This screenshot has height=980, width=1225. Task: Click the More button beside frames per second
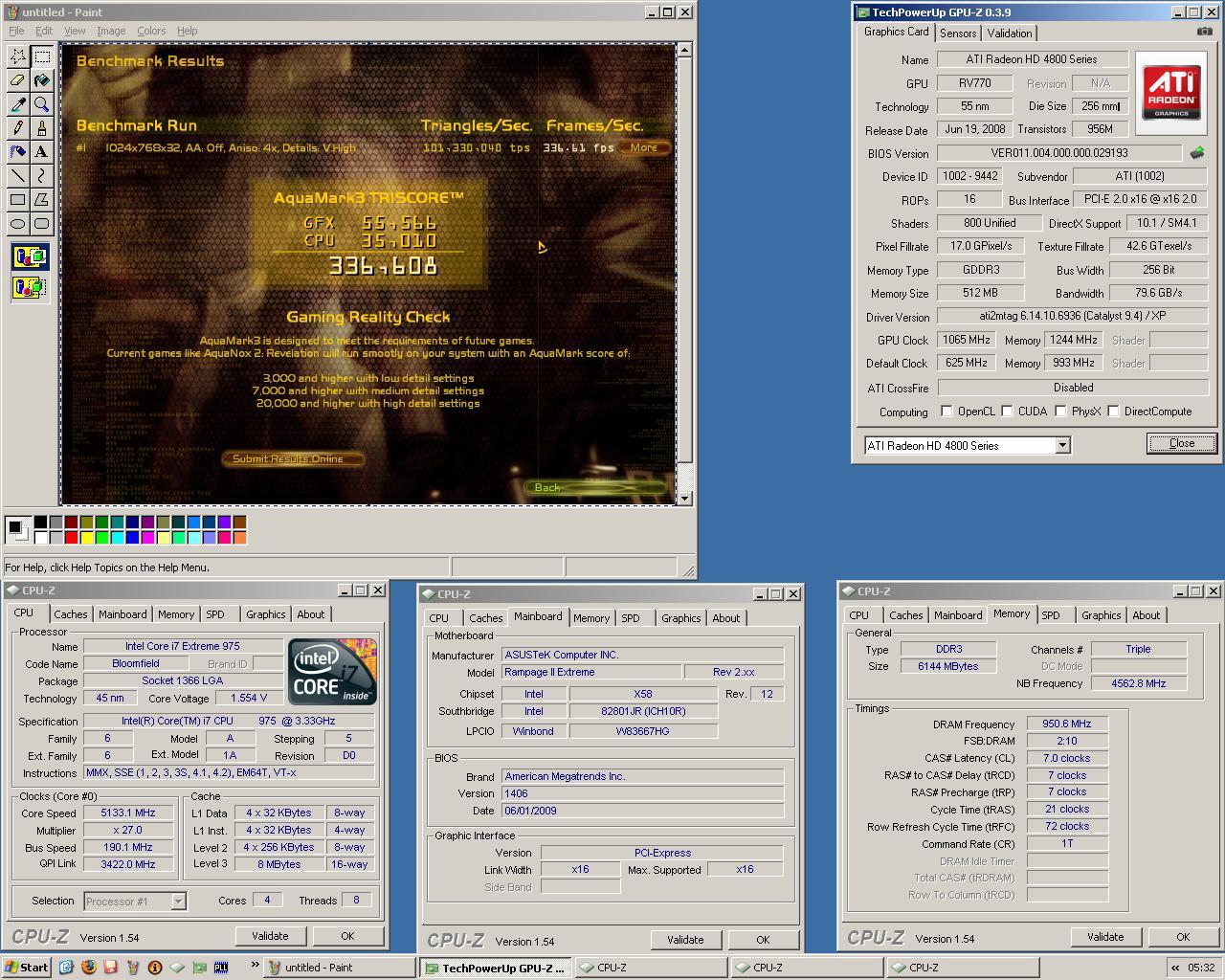tap(644, 147)
